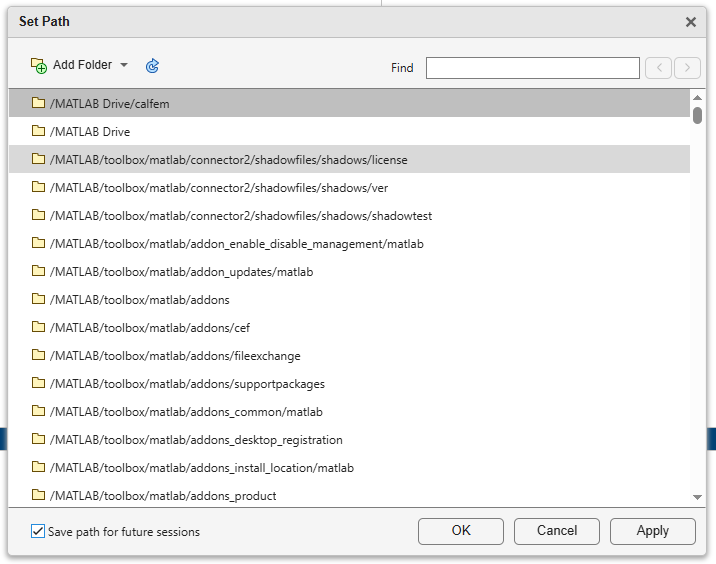The width and height of the screenshot is (716, 564).
Task: Select the shadows/ver path entry
Action: click(x=349, y=187)
